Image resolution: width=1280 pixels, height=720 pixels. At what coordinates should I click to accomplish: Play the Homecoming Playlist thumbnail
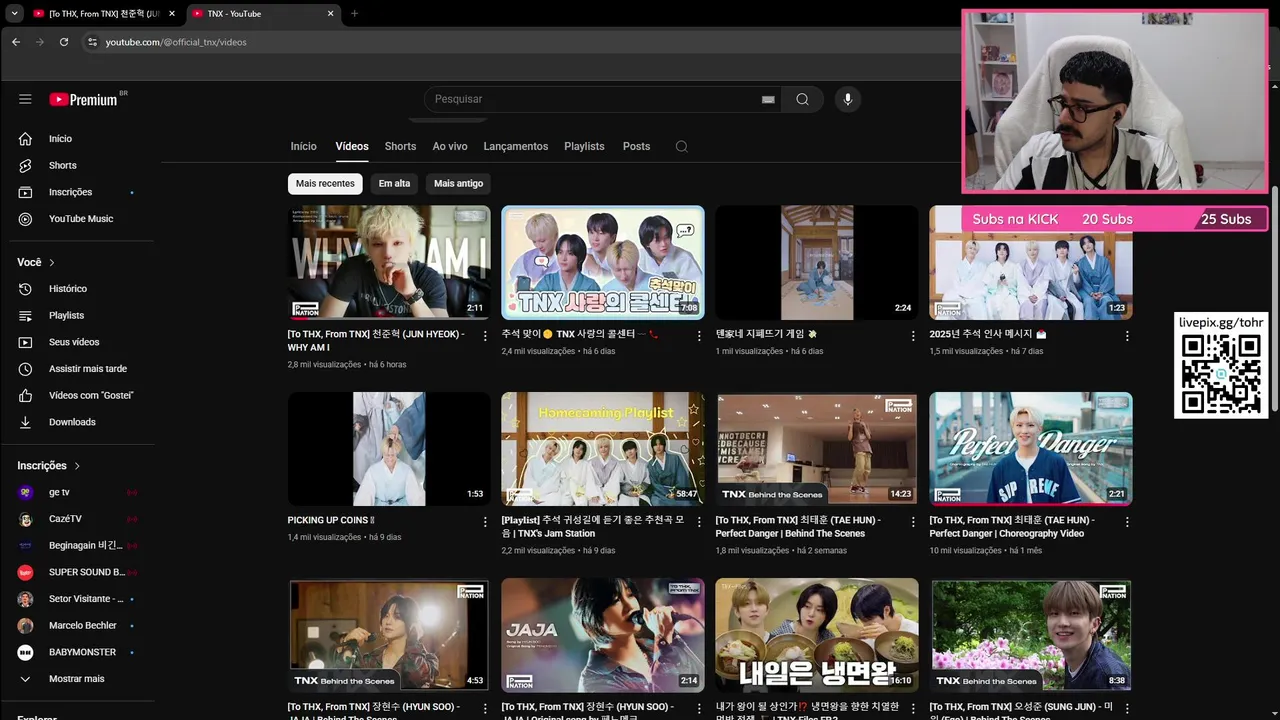click(x=603, y=449)
